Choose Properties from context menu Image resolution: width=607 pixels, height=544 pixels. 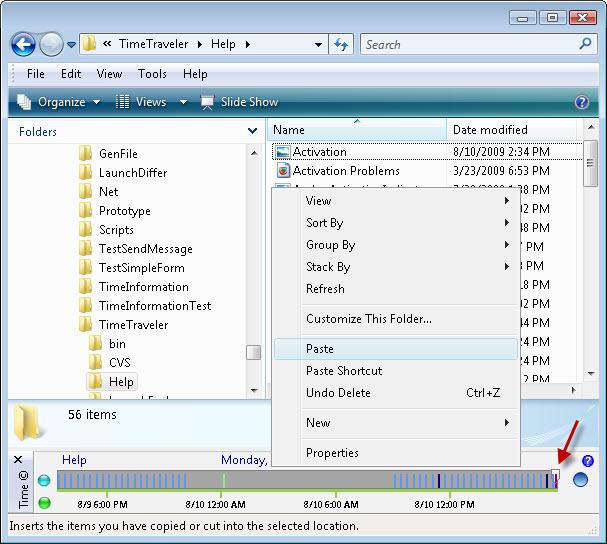(396, 453)
